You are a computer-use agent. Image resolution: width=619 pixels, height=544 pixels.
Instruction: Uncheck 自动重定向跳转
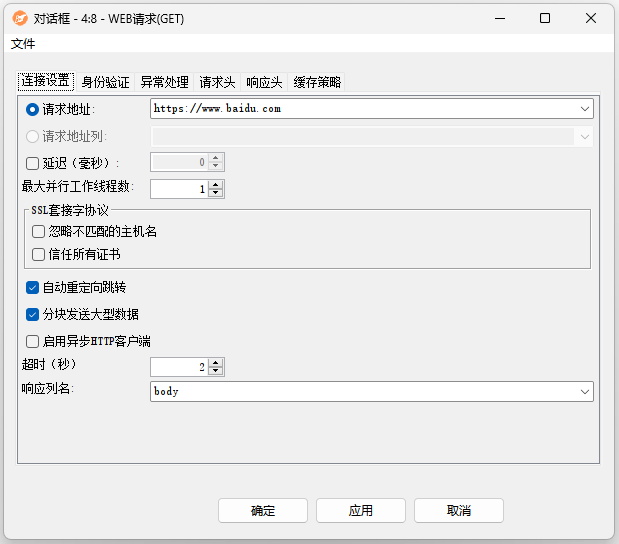tap(33, 287)
